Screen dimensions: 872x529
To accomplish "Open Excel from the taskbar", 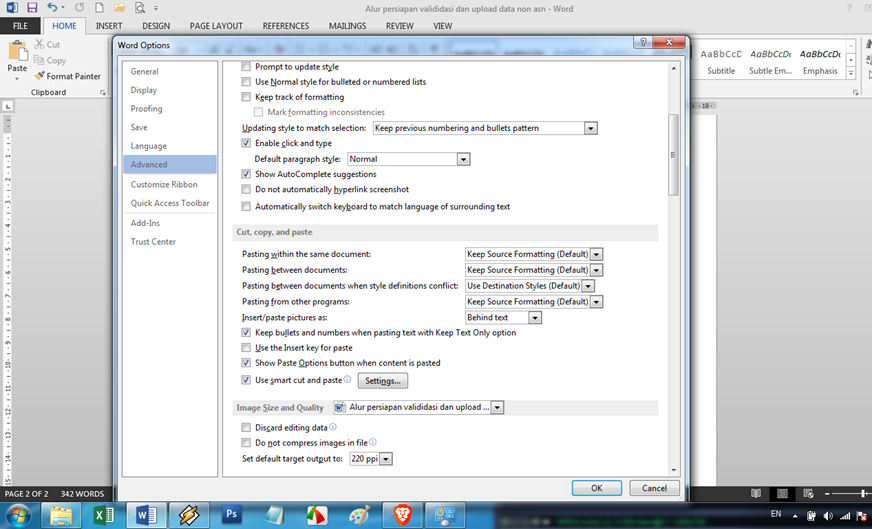I will [103, 516].
